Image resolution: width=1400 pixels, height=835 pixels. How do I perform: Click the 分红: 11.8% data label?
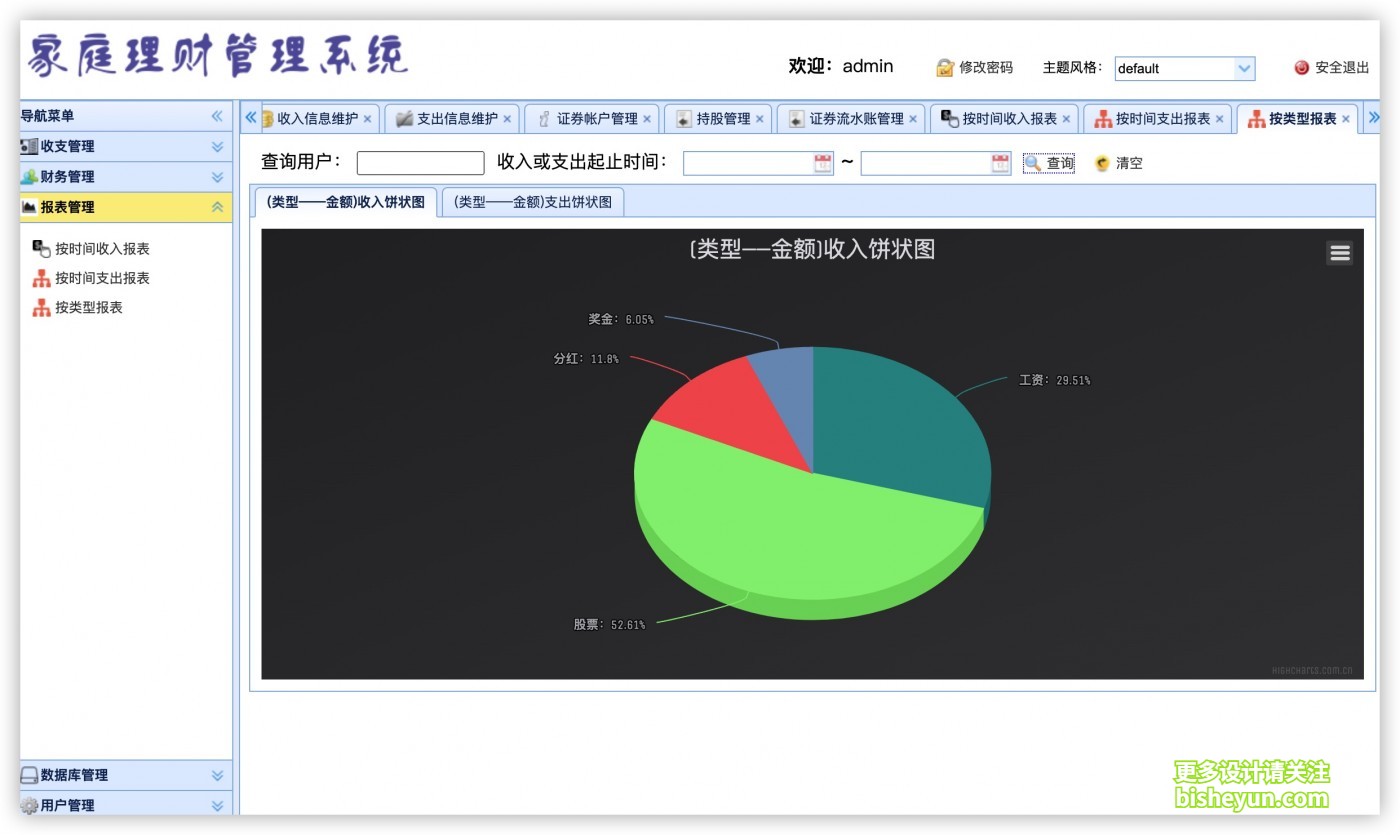(x=586, y=359)
